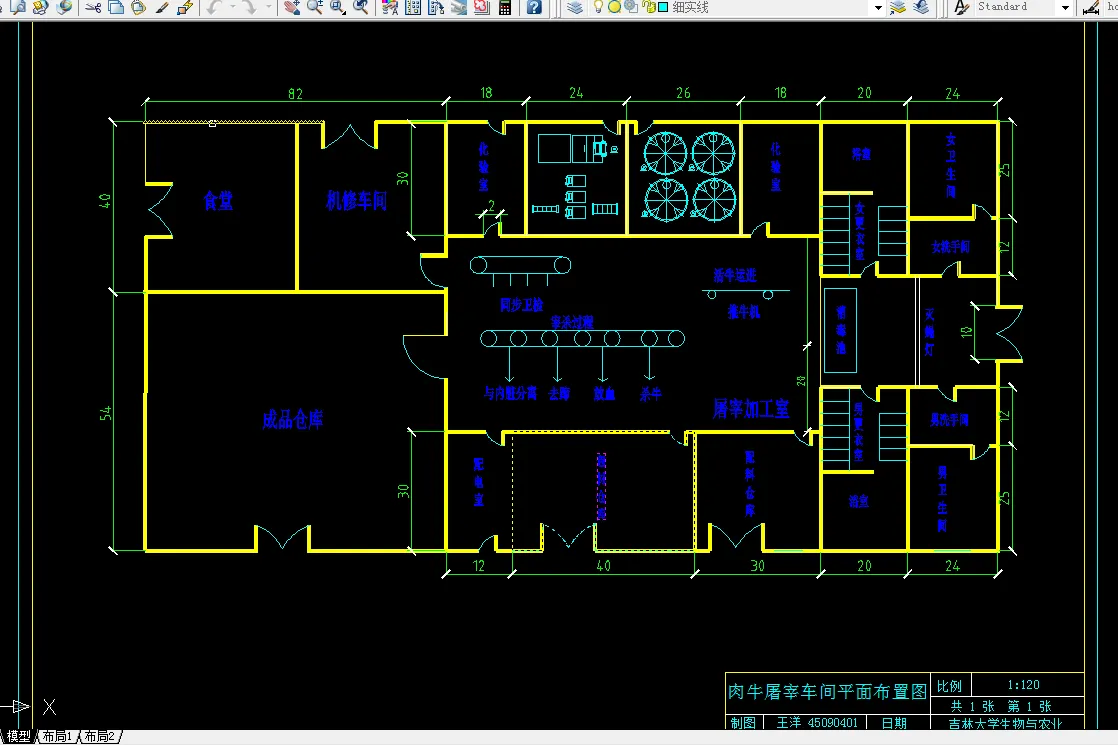Screen dimensions: 1118x746
Task: Open the Markup Set Manager icon
Action: point(482,7)
